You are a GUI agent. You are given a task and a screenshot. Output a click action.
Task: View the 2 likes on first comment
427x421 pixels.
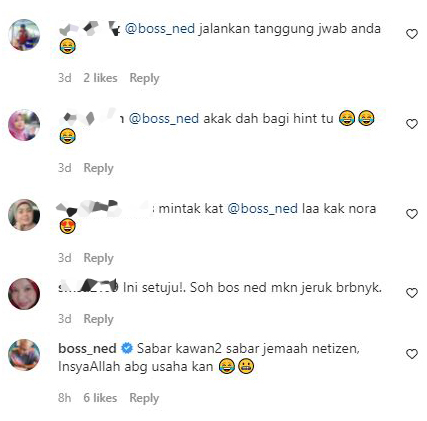[100, 78]
